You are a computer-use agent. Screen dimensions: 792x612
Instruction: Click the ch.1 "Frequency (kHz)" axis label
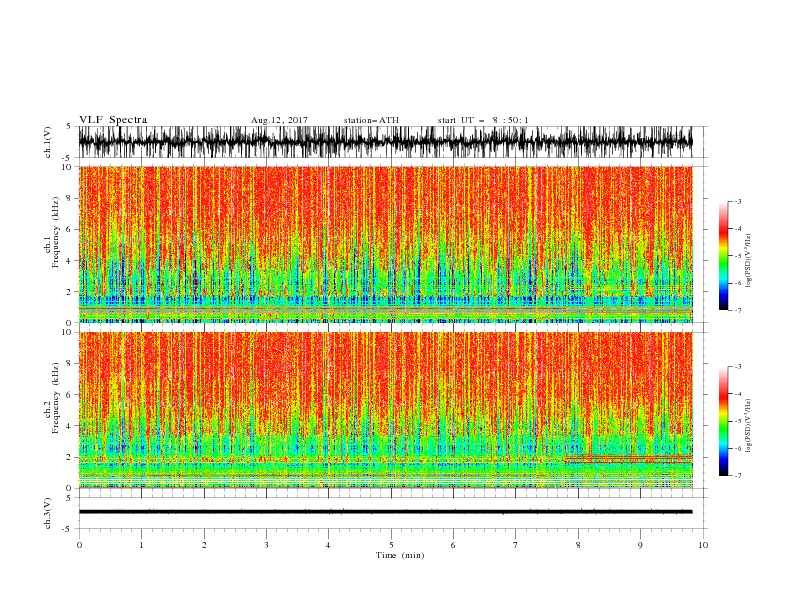56,233
